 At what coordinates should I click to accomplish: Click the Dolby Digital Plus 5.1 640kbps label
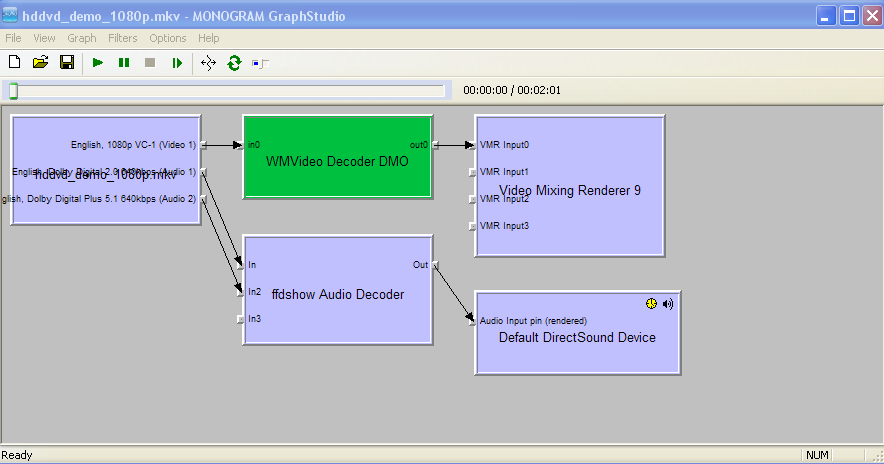[99, 199]
